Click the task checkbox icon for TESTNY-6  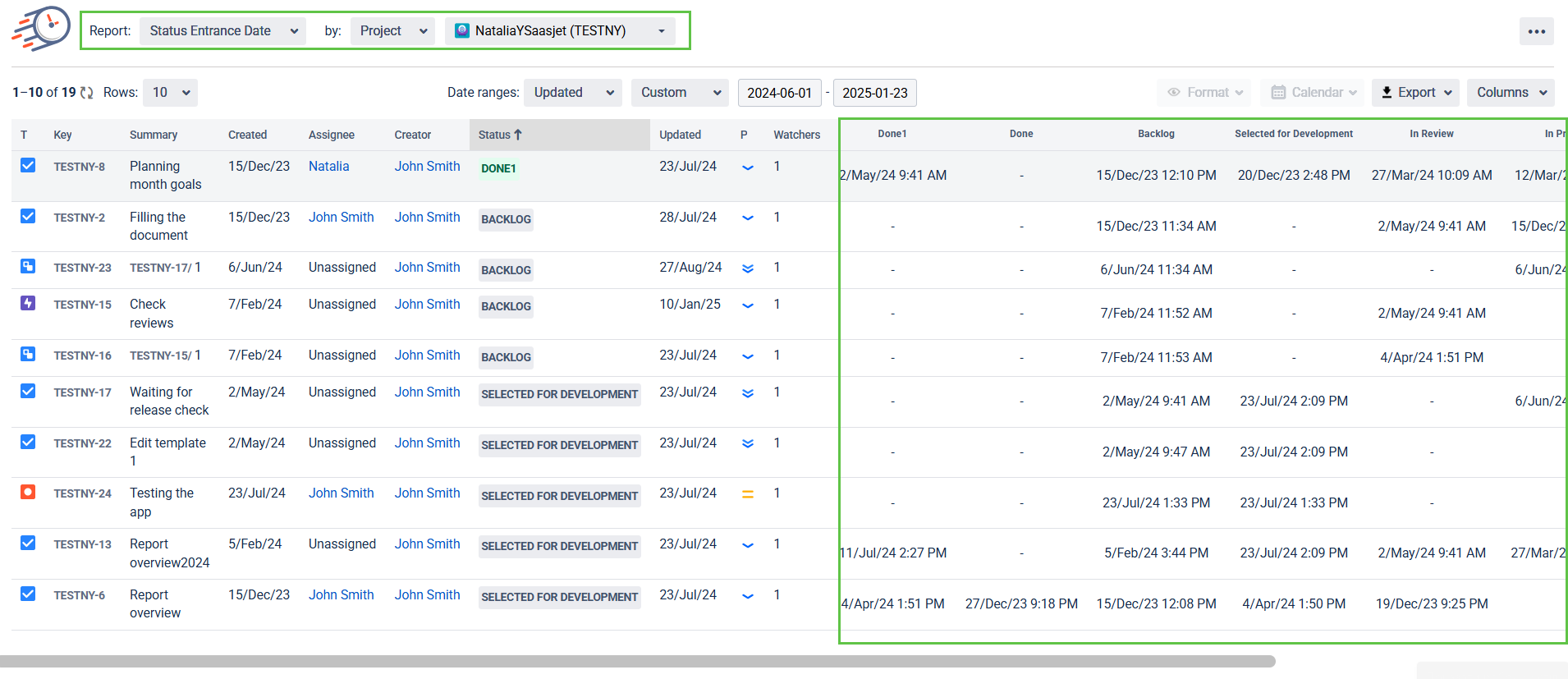tap(28, 594)
